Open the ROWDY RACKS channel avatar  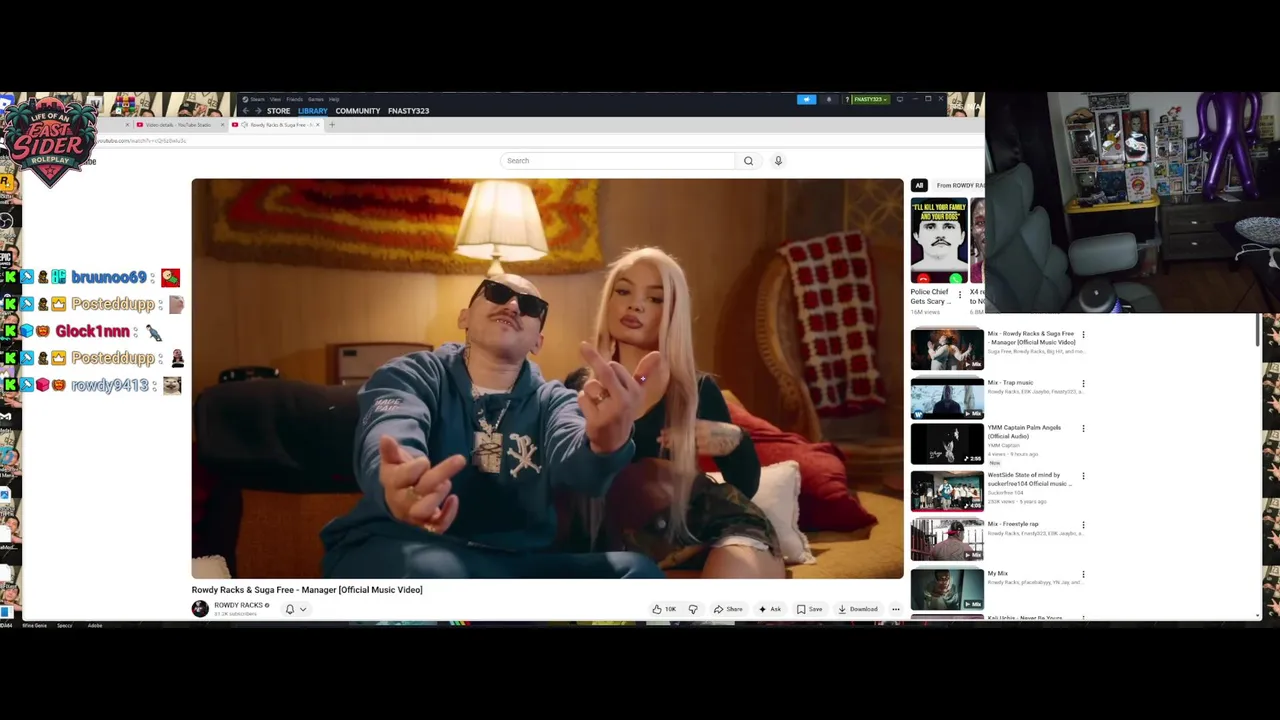(x=200, y=608)
